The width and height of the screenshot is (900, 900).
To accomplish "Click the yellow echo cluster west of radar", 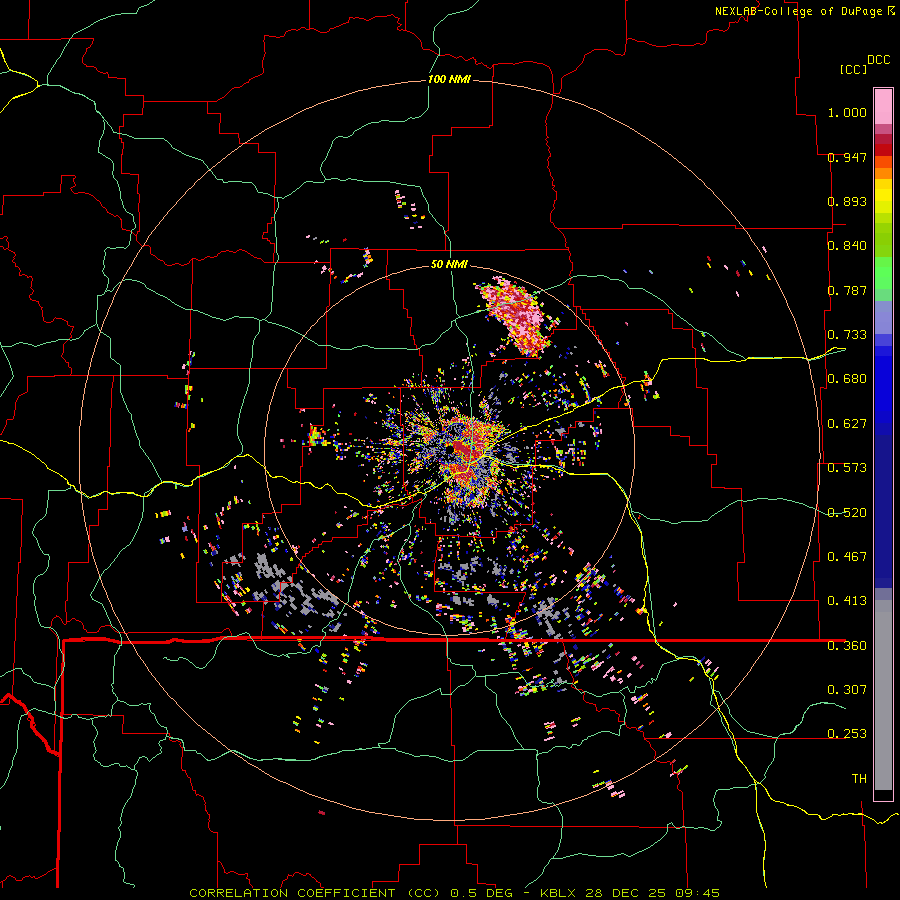I will click(316, 436).
